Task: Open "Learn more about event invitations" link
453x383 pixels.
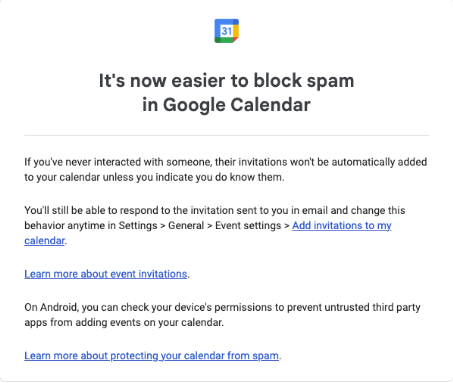Action: point(106,274)
